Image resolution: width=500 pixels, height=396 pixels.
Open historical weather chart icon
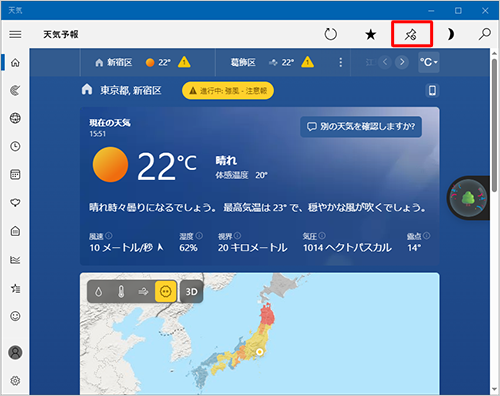point(15,259)
